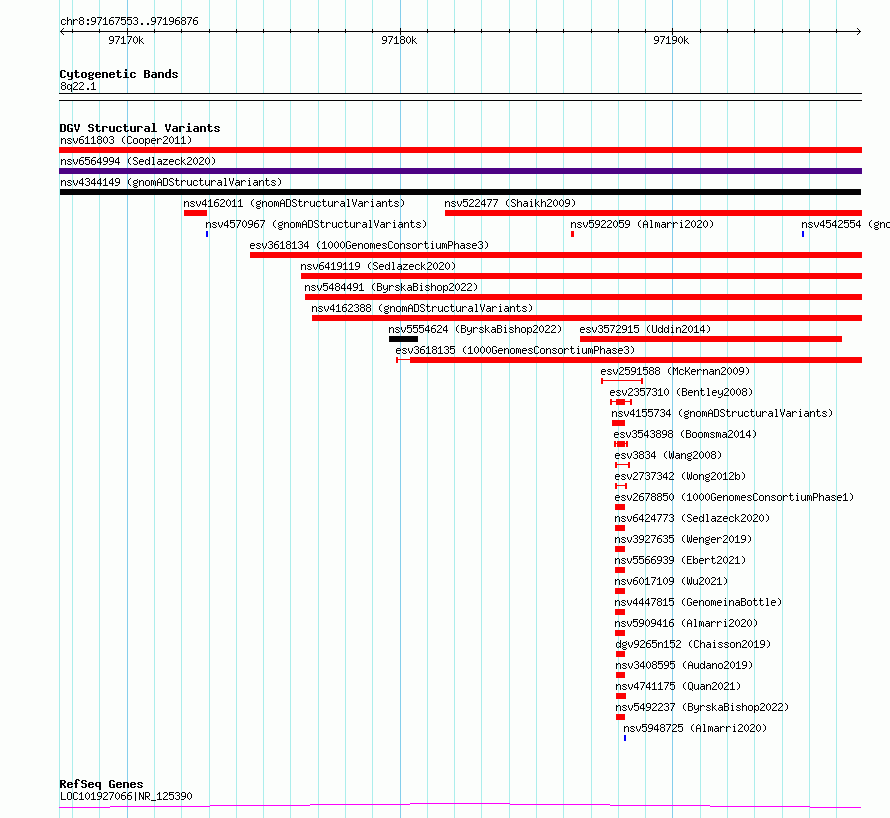Click the small blue nsv4542554 marker

(803, 234)
